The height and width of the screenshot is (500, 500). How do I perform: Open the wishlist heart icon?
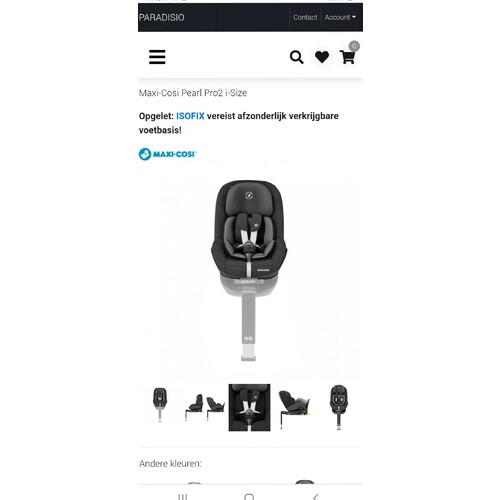tap(322, 57)
